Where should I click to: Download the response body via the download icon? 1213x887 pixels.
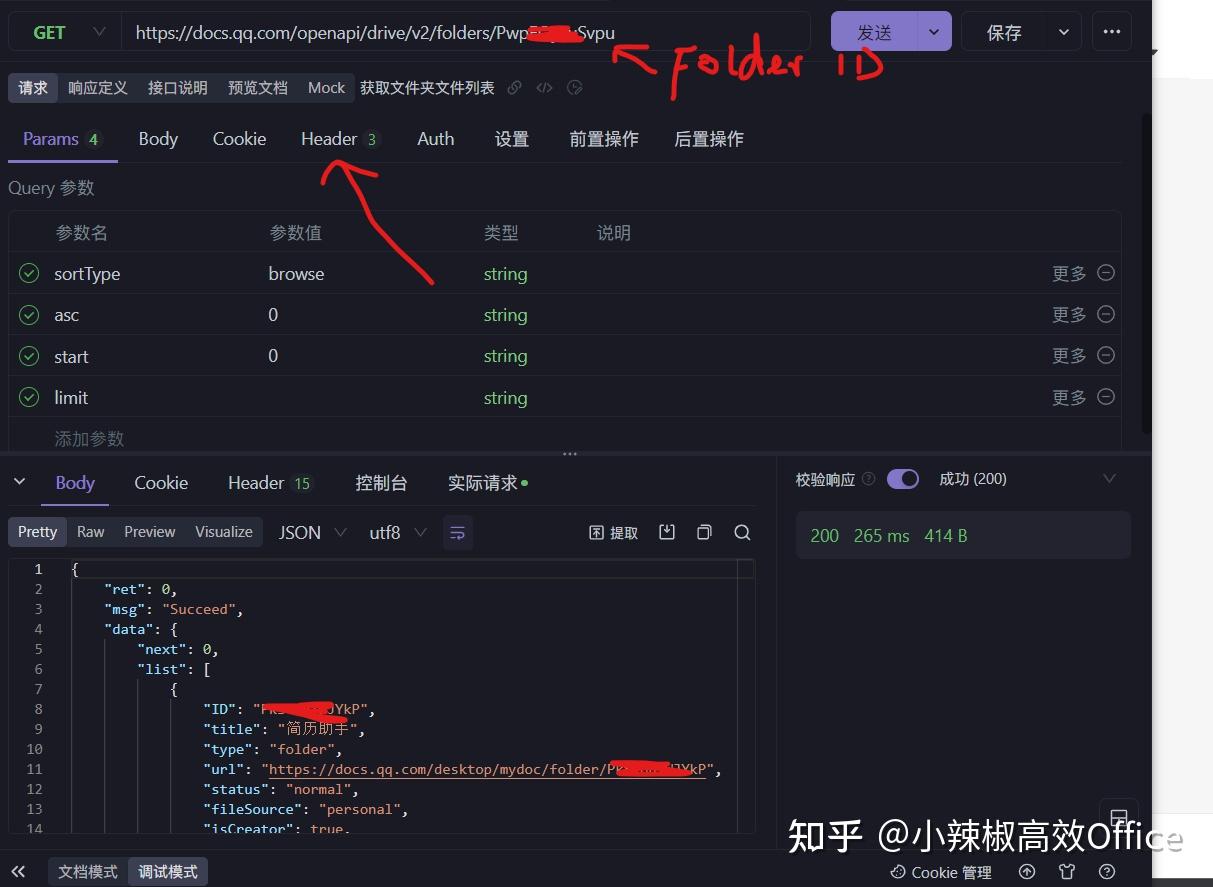coord(666,532)
